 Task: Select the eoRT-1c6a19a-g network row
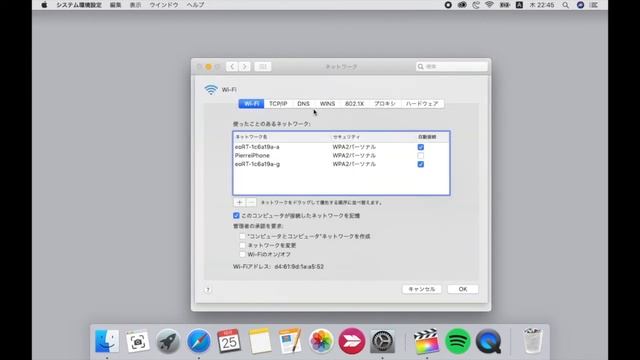point(341,164)
